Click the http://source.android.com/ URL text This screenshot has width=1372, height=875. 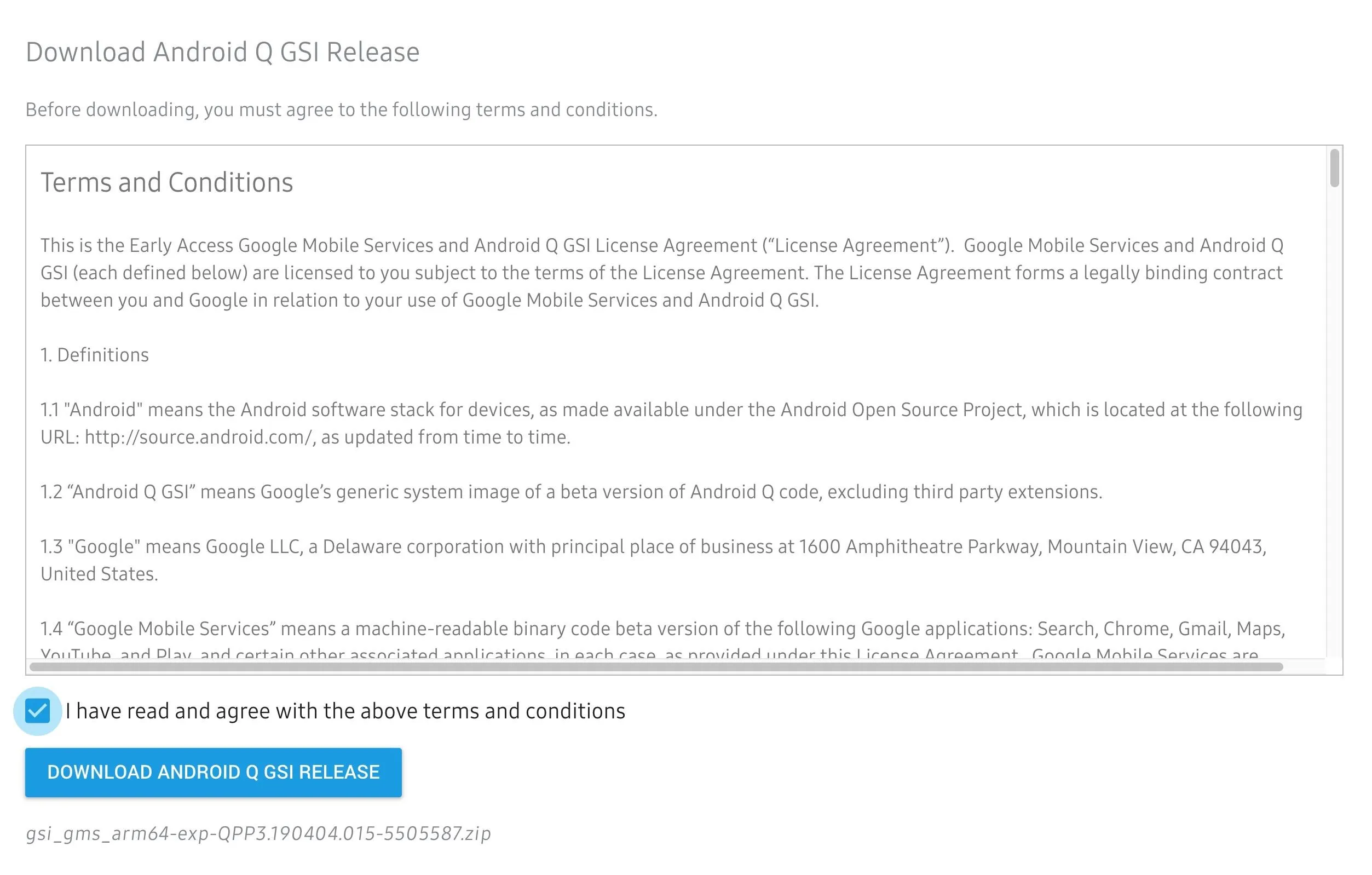199,437
